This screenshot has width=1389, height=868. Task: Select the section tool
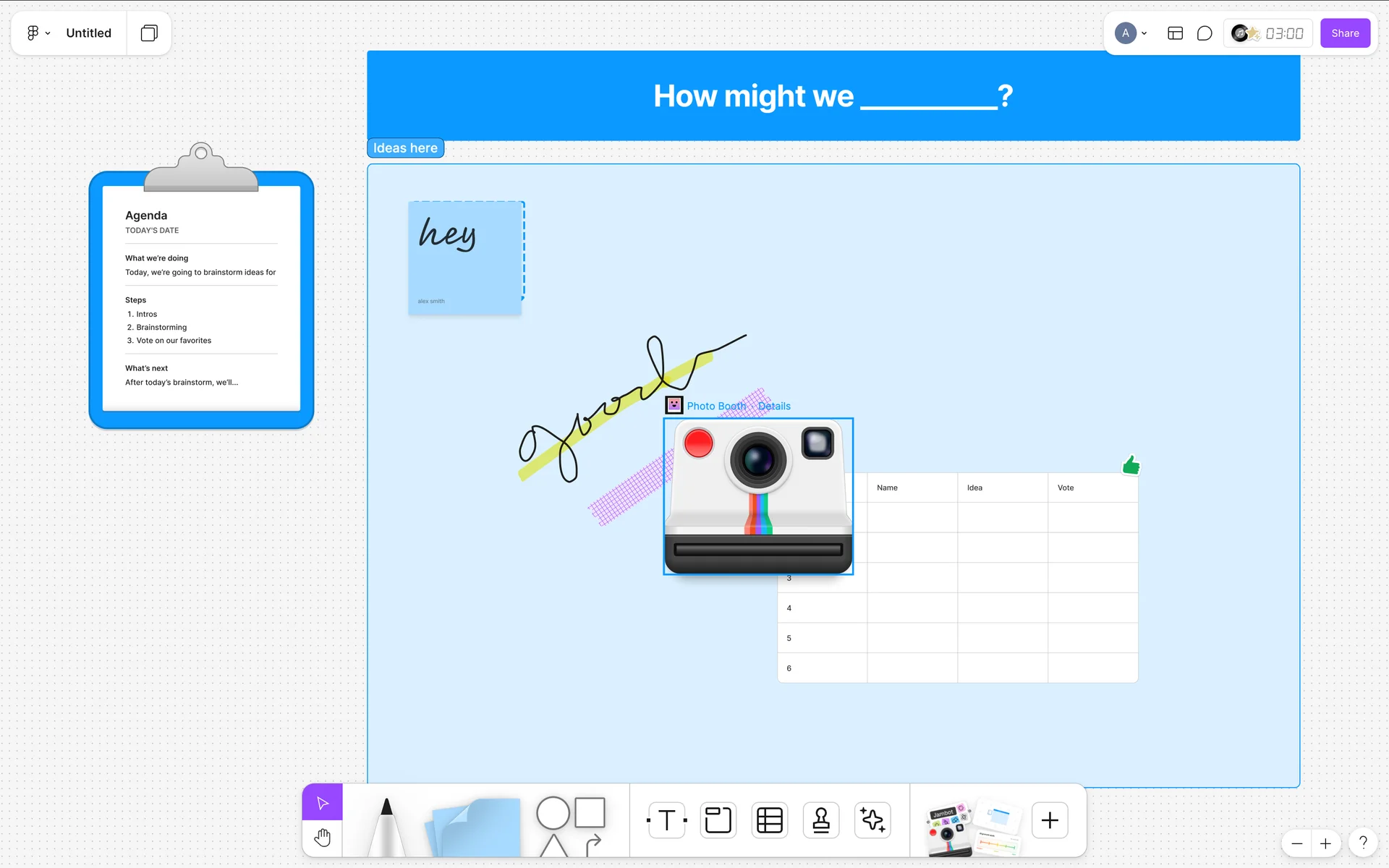pyautogui.click(x=718, y=820)
